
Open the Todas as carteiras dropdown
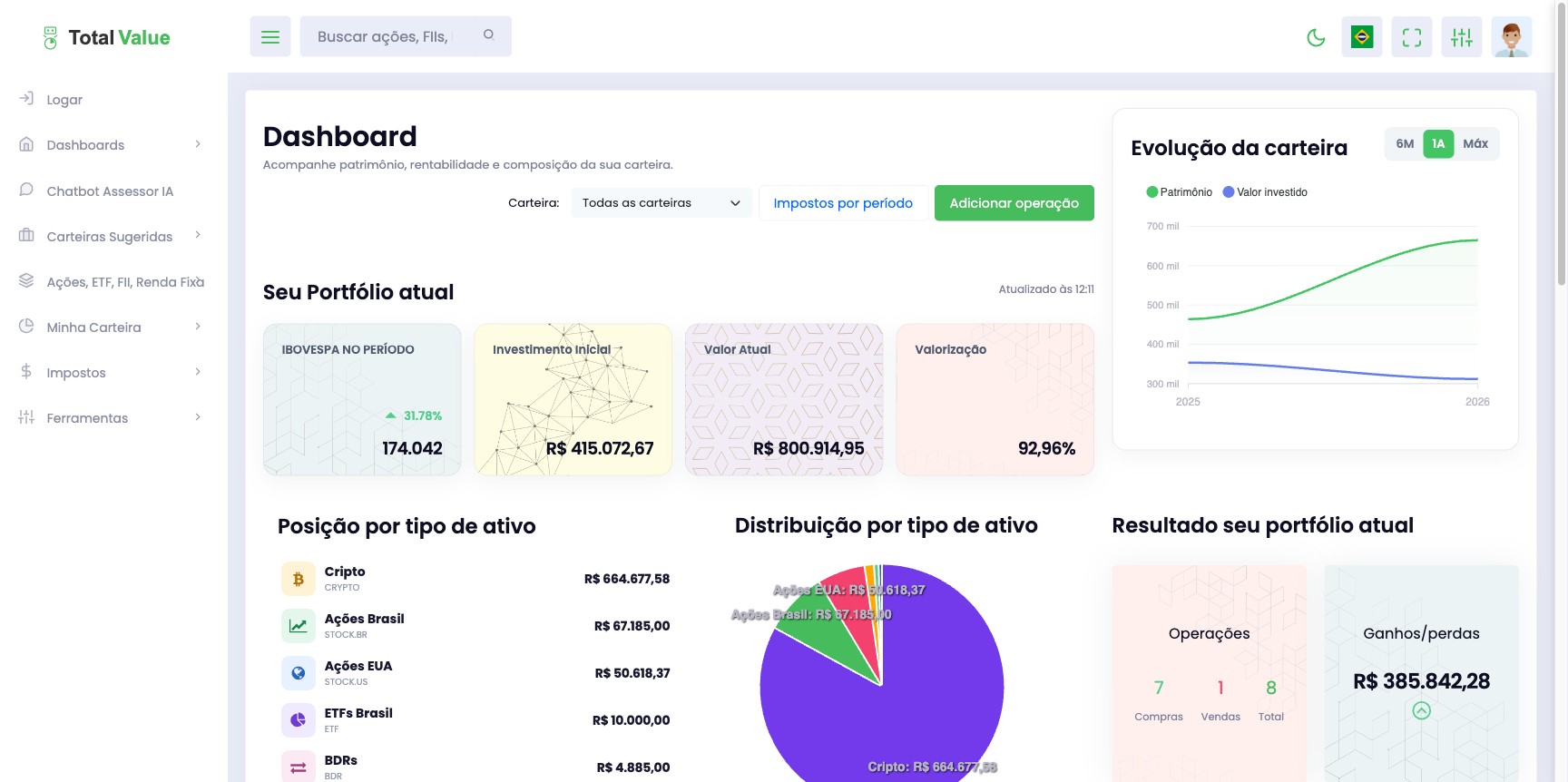[661, 203]
